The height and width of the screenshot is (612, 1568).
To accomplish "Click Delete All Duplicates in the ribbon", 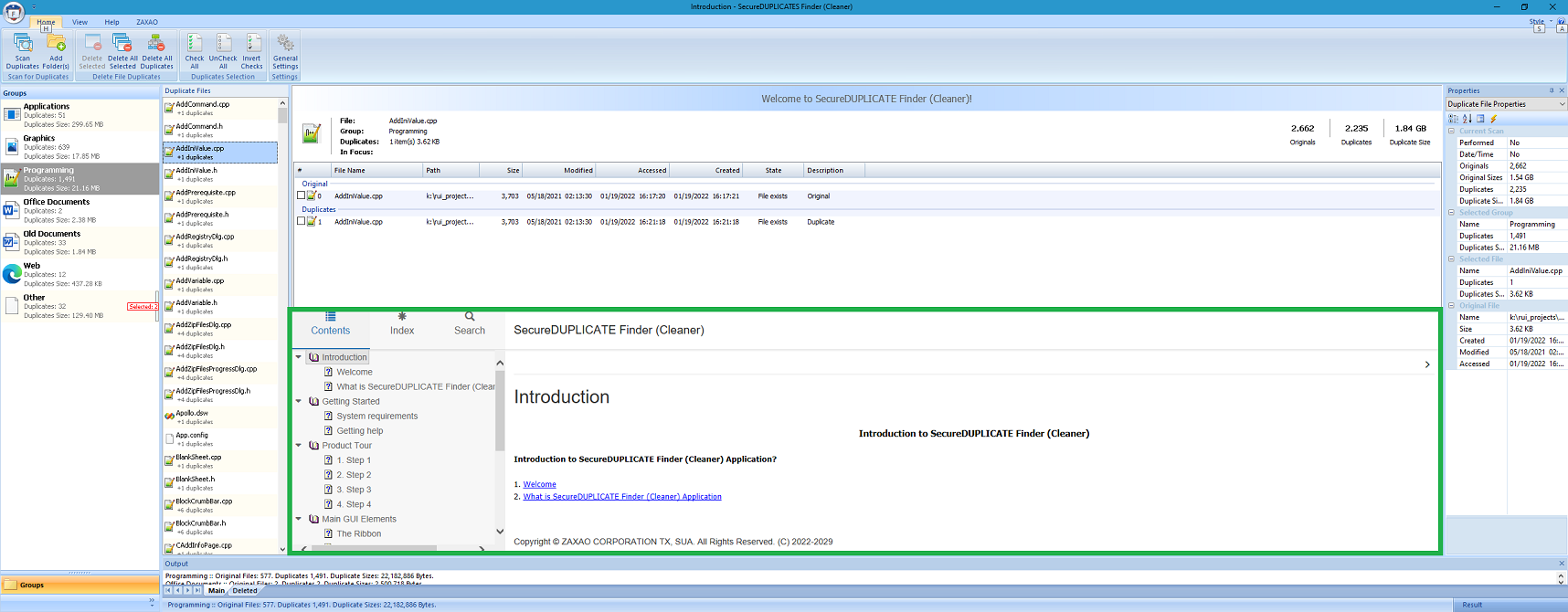I will click(x=157, y=52).
